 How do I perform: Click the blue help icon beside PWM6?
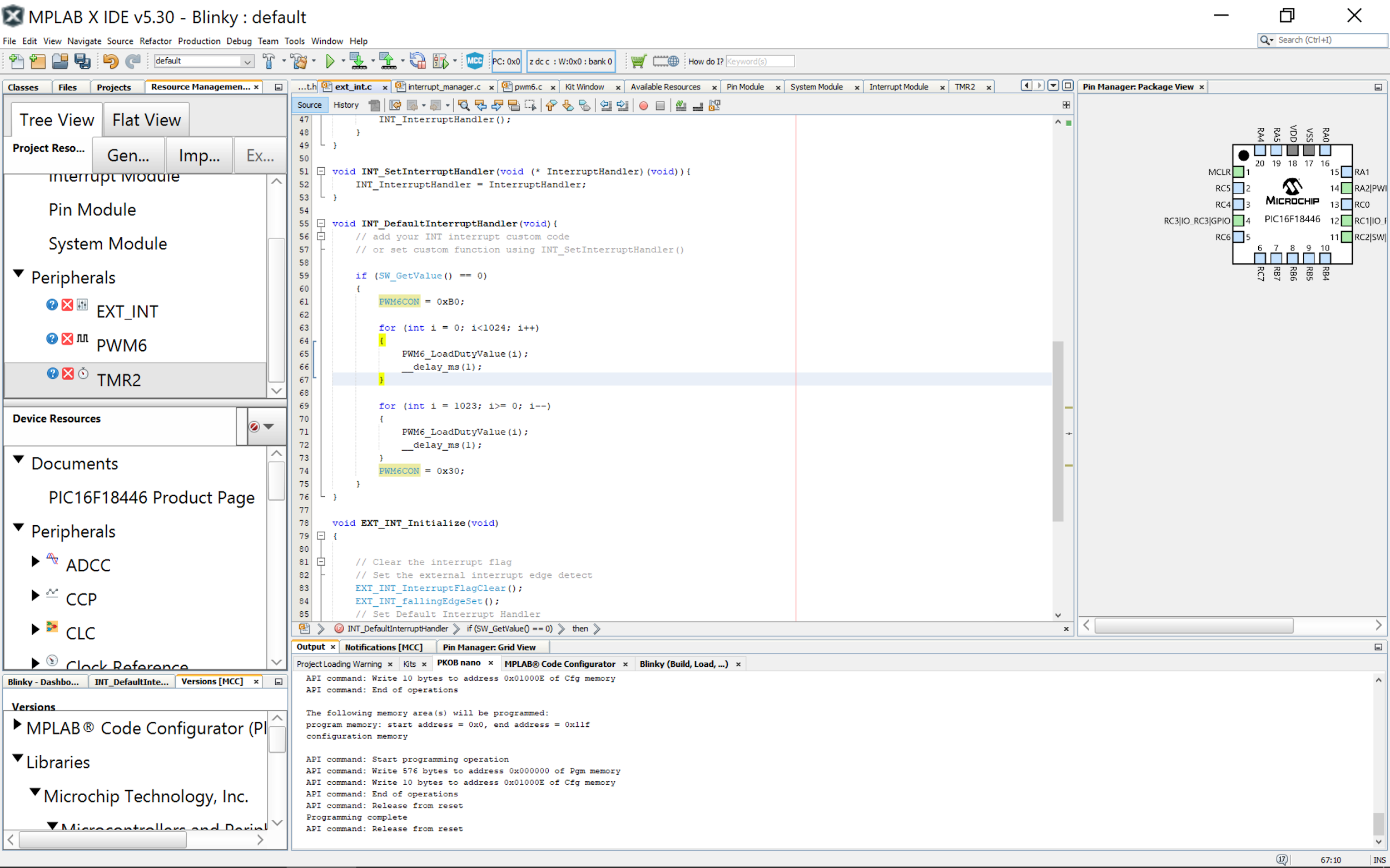click(52, 338)
